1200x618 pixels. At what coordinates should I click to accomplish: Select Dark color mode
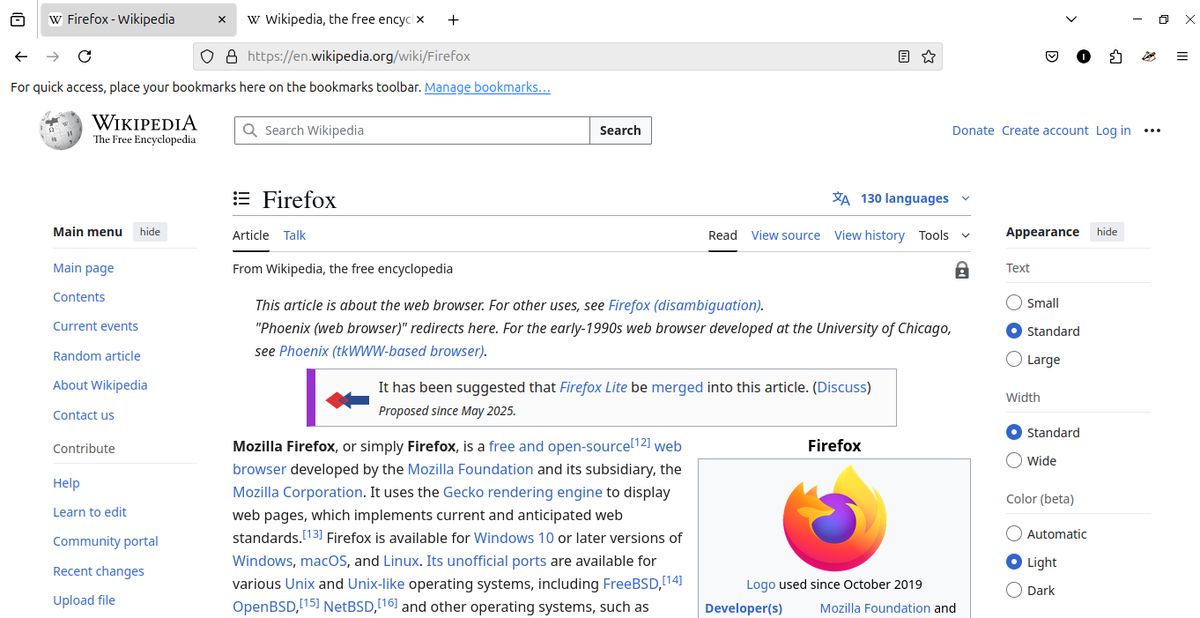pos(1014,590)
